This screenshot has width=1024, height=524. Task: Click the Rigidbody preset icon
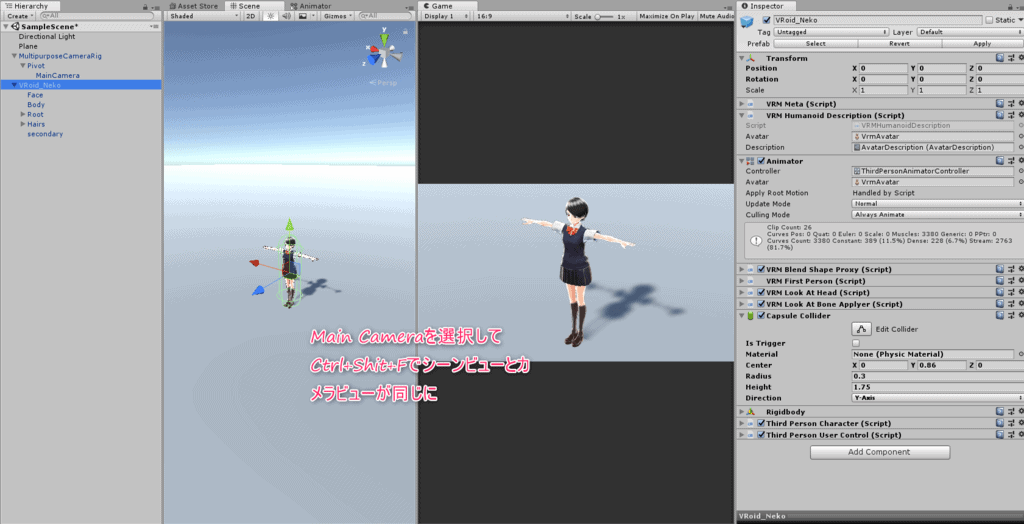[x=1010, y=411]
